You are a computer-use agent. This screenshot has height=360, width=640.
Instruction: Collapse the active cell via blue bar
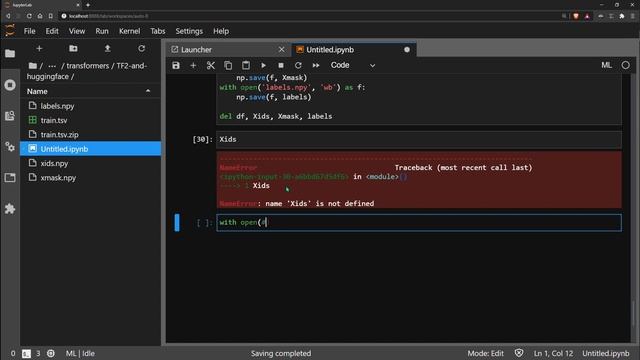point(177,223)
